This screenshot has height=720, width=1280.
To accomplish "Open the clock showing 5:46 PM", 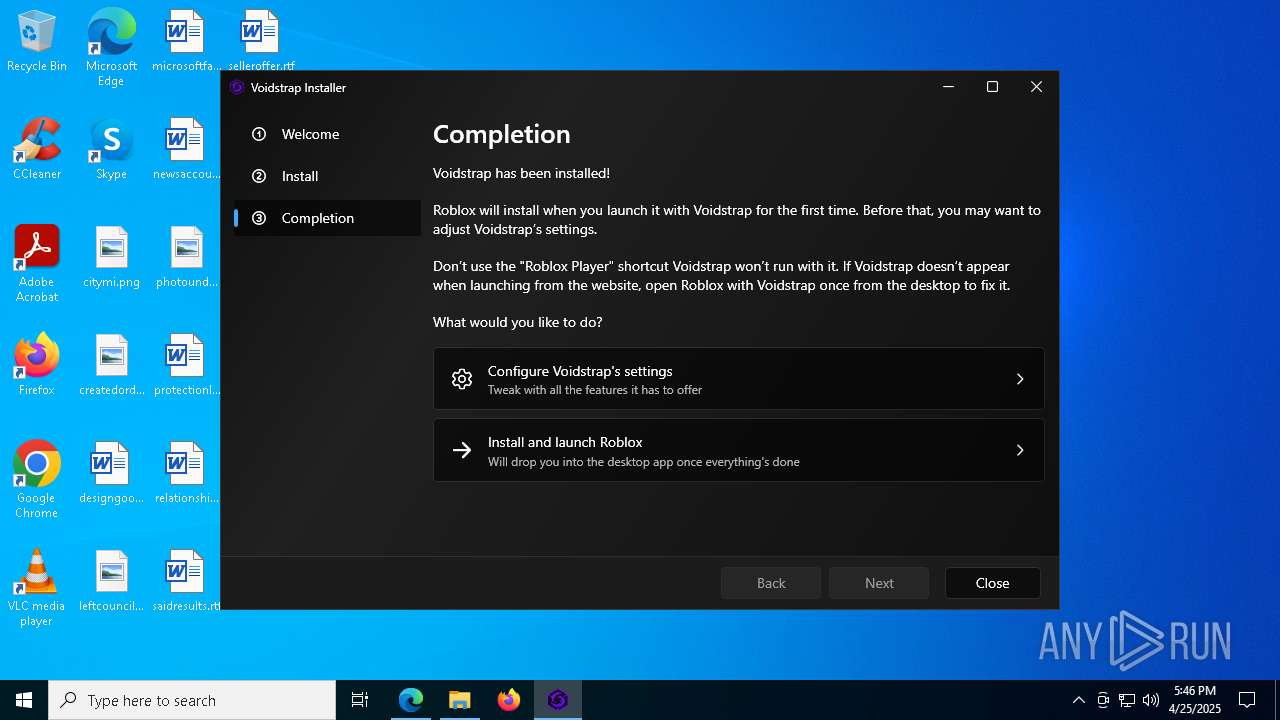I will (x=1195, y=700).
